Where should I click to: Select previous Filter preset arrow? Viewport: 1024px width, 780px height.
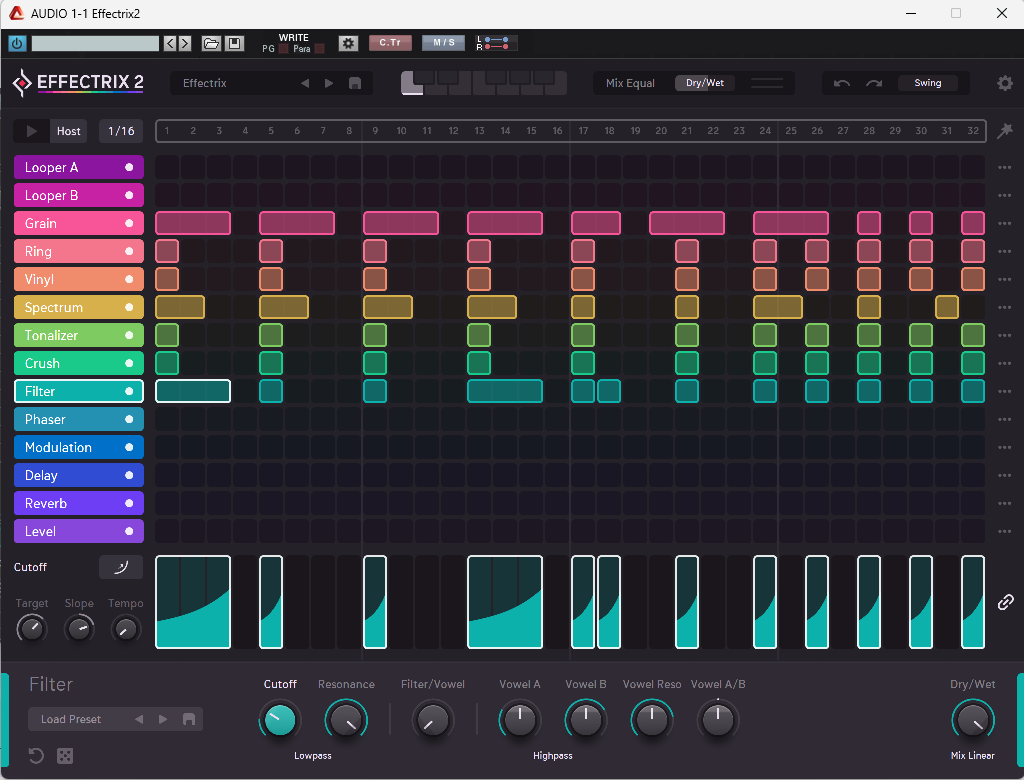(x=139, y=719)
